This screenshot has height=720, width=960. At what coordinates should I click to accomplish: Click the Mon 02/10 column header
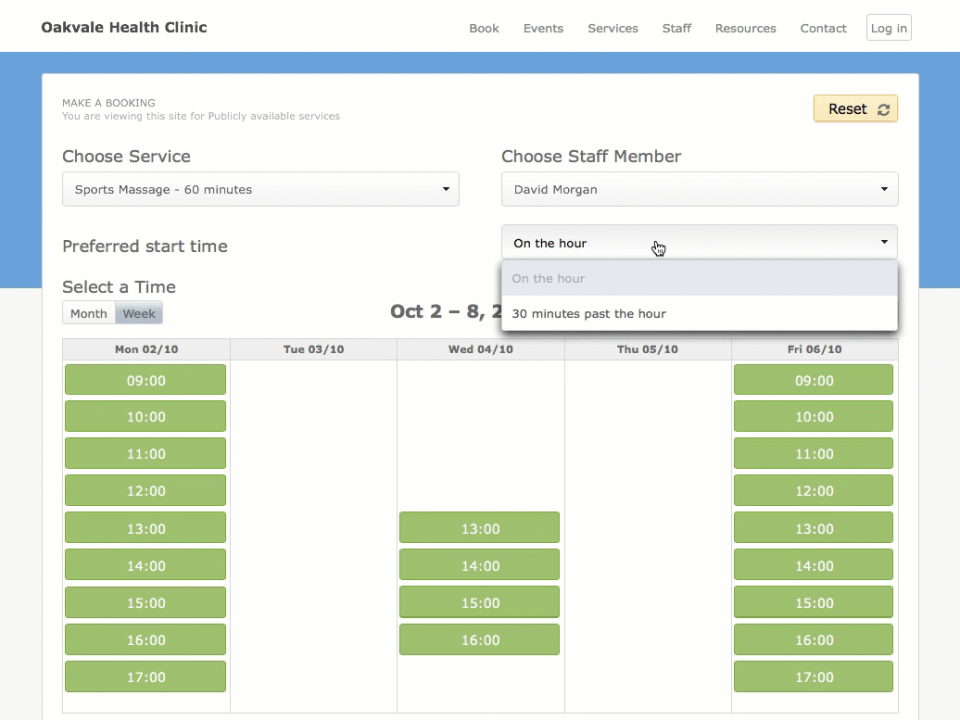tap(146, 349)
